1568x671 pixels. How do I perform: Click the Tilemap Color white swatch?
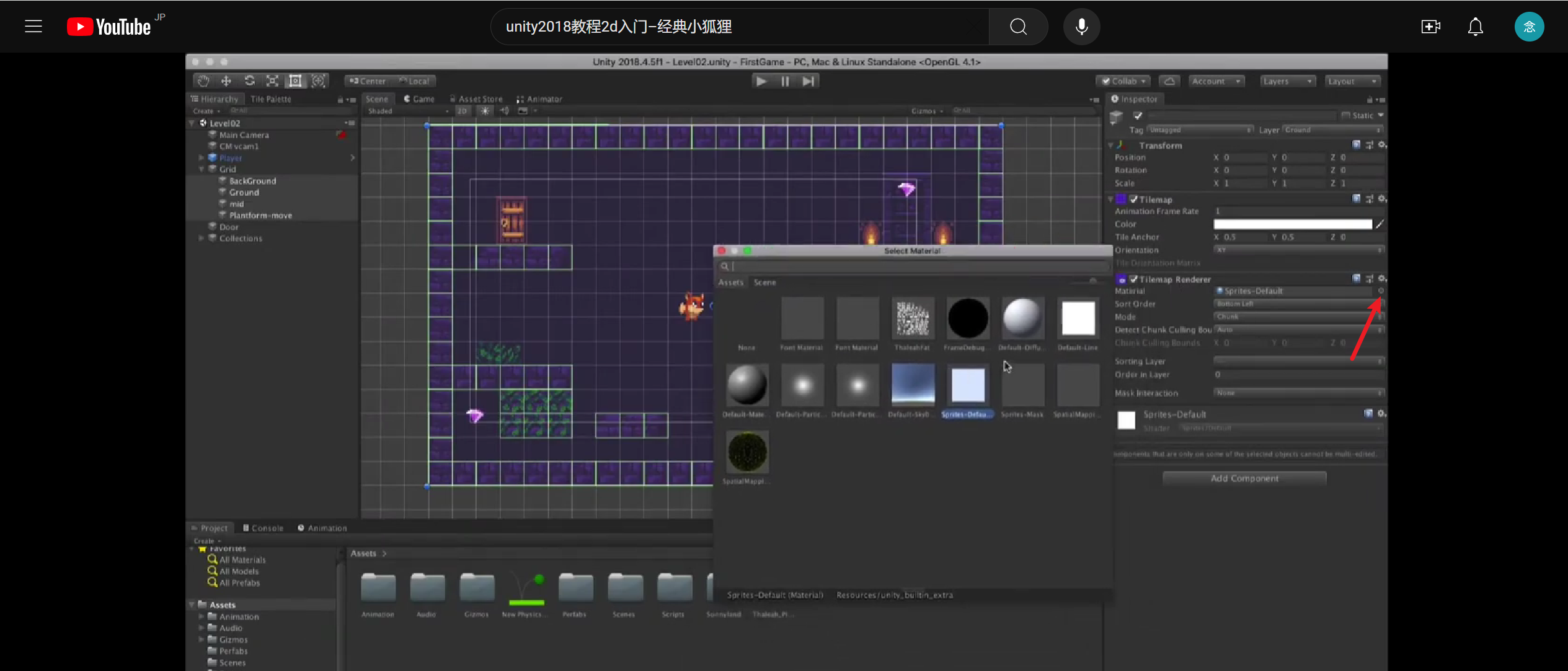point(1292,224)
